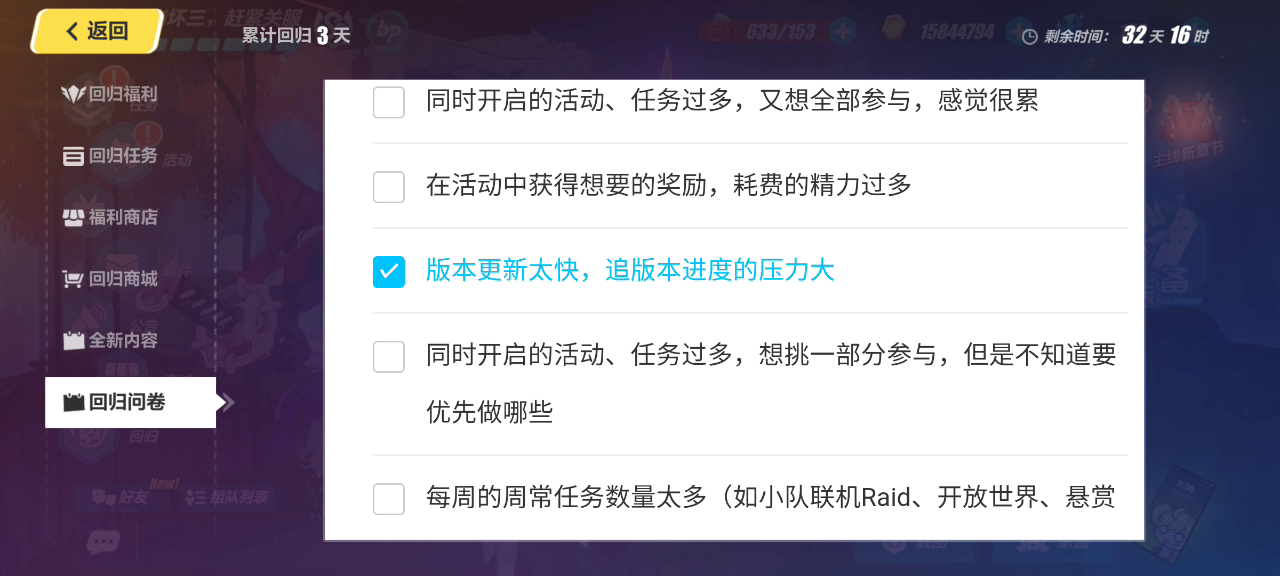Check the 每周的周常任务数量太多 checkbox

389,498
